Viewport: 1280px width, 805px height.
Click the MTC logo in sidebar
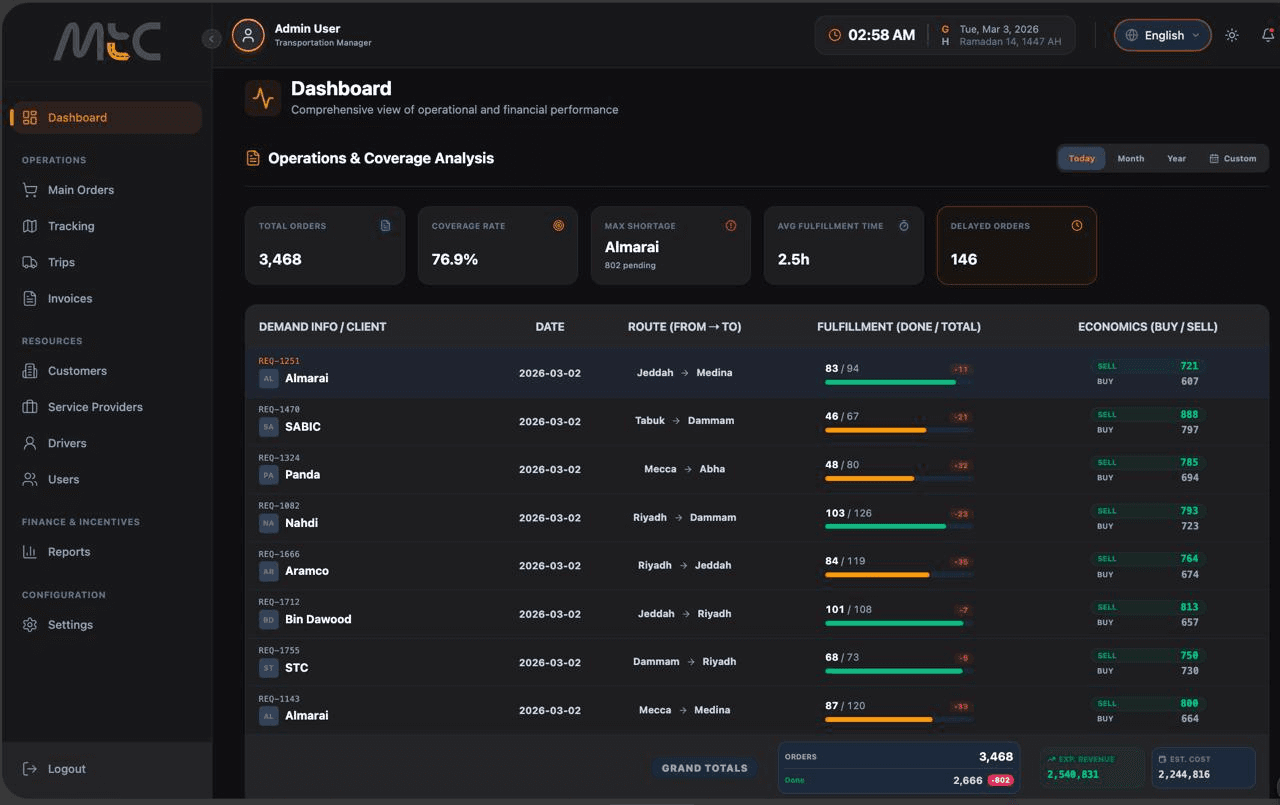(107, 42)
